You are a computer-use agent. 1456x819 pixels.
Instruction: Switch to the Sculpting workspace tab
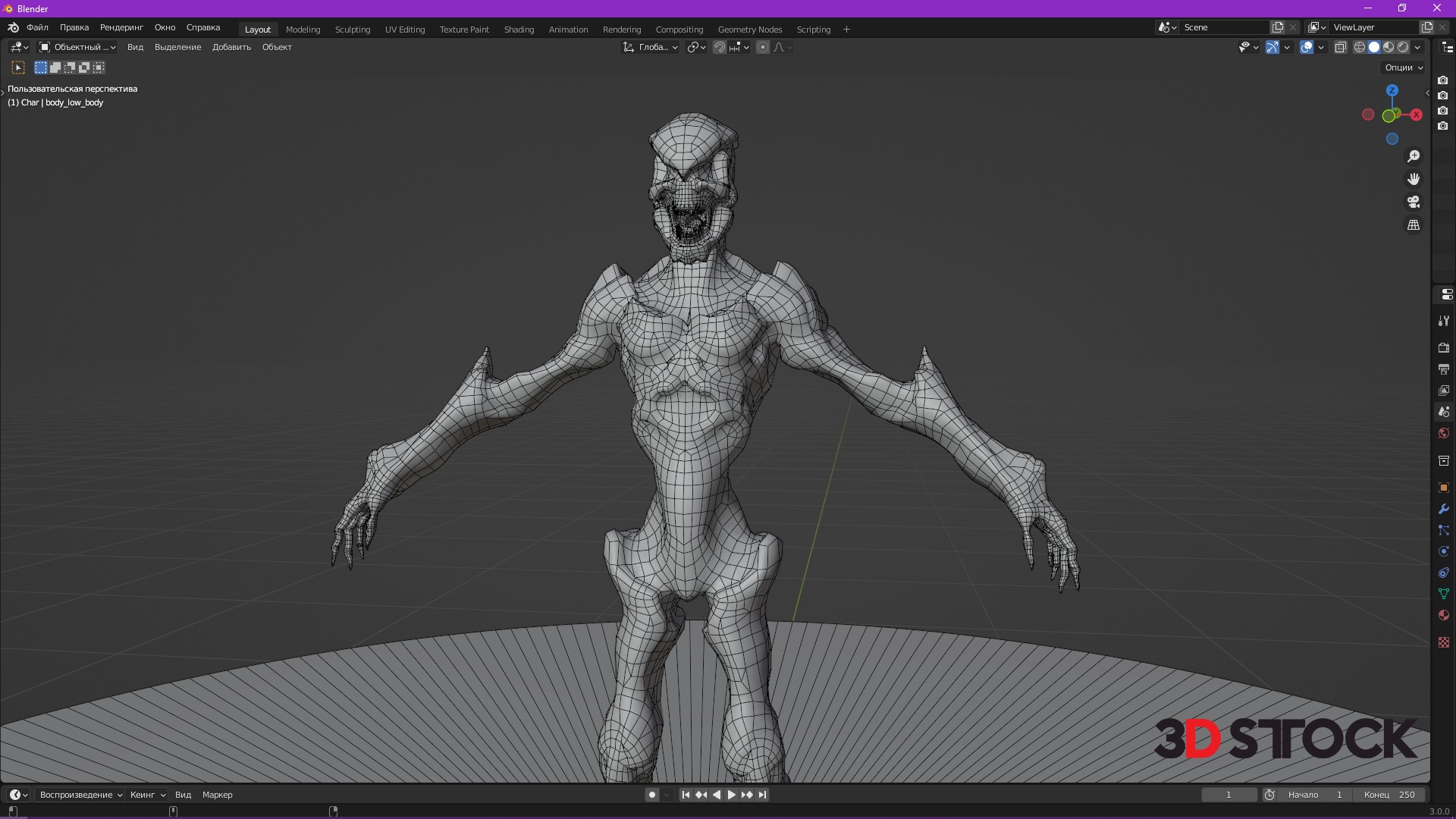(x=352, y=30)
